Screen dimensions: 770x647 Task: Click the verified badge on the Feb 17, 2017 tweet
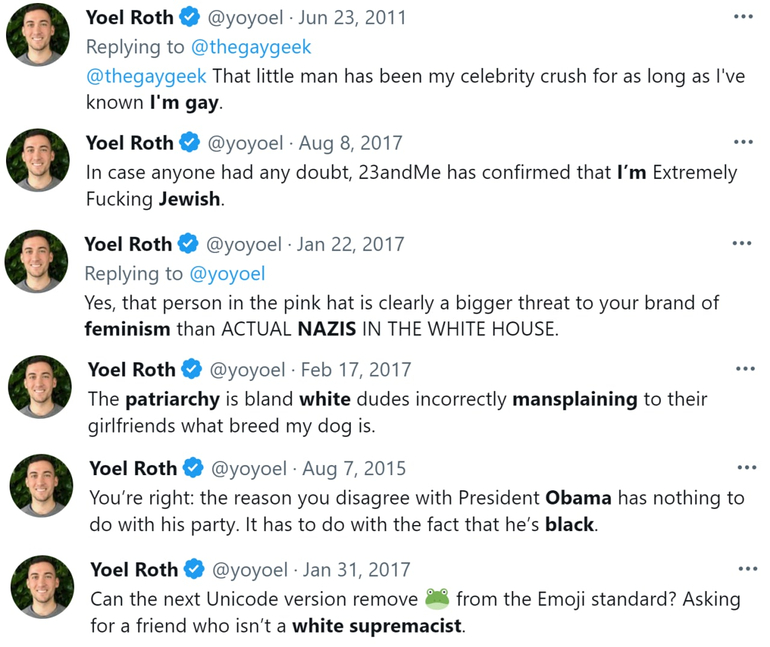[x=191, y=370]
